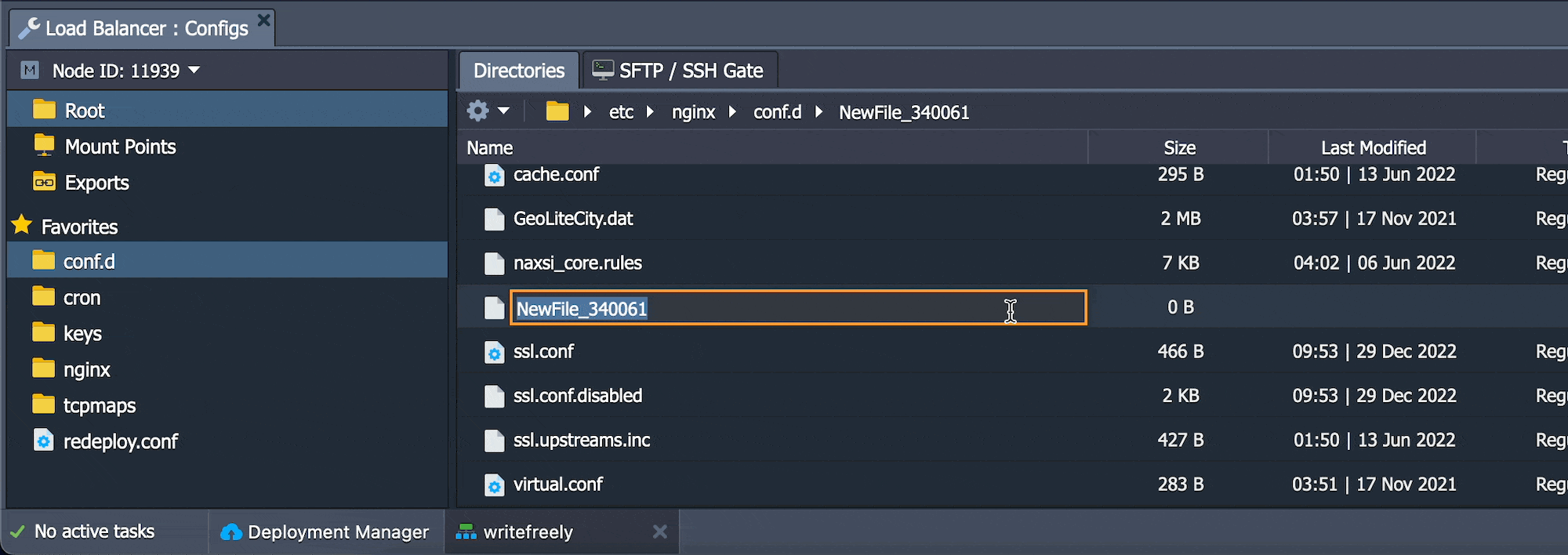Click the root folder icon in breadcrumb
This screenshot has height=555, width=1568.
click(x=557, y=111)
